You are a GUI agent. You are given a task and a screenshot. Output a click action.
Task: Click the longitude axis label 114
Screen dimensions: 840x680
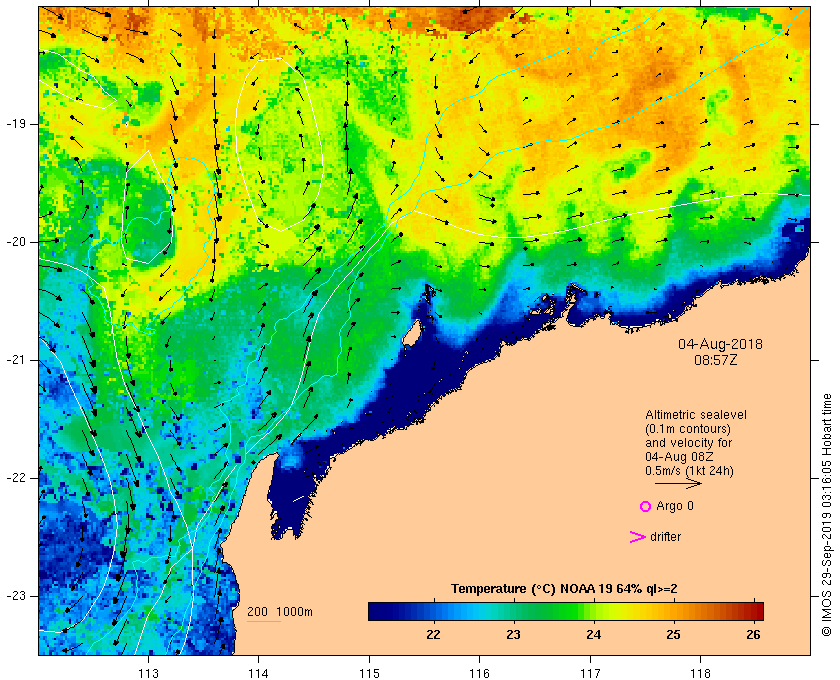click(259, 673)
